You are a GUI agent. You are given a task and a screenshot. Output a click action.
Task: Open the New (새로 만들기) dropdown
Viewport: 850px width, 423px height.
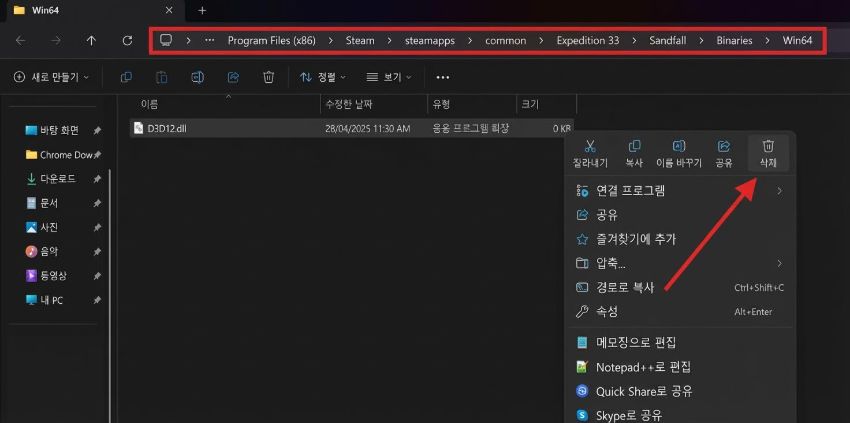point(51,77)
